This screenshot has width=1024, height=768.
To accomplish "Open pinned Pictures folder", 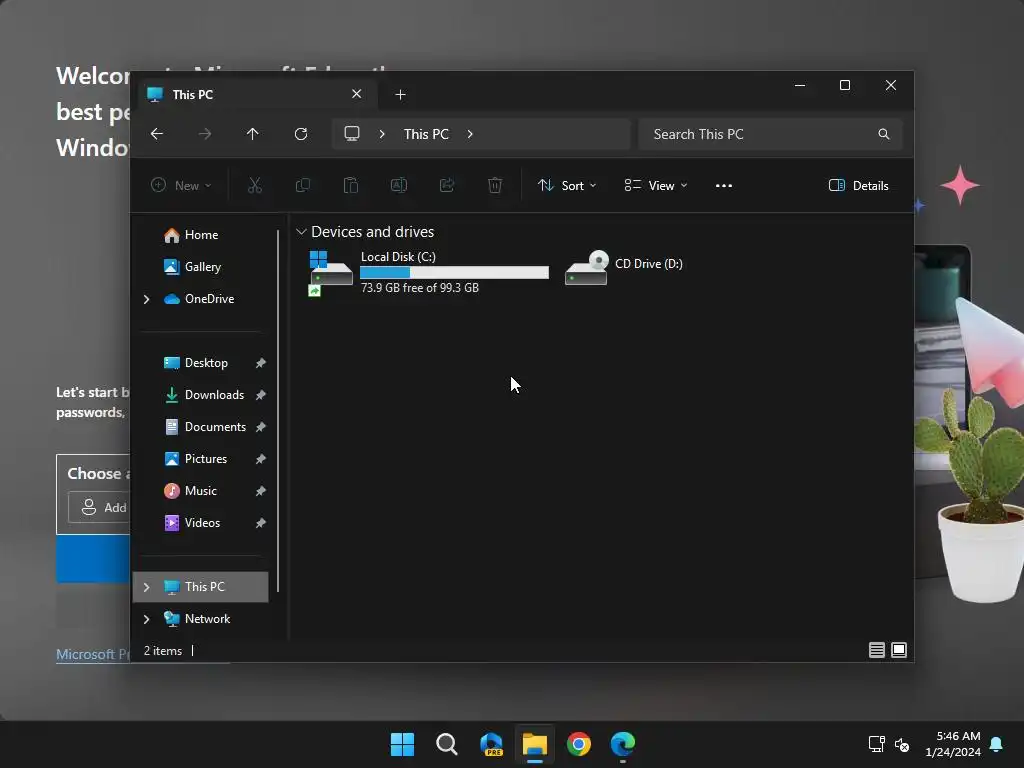I will [x=201, y=459].
